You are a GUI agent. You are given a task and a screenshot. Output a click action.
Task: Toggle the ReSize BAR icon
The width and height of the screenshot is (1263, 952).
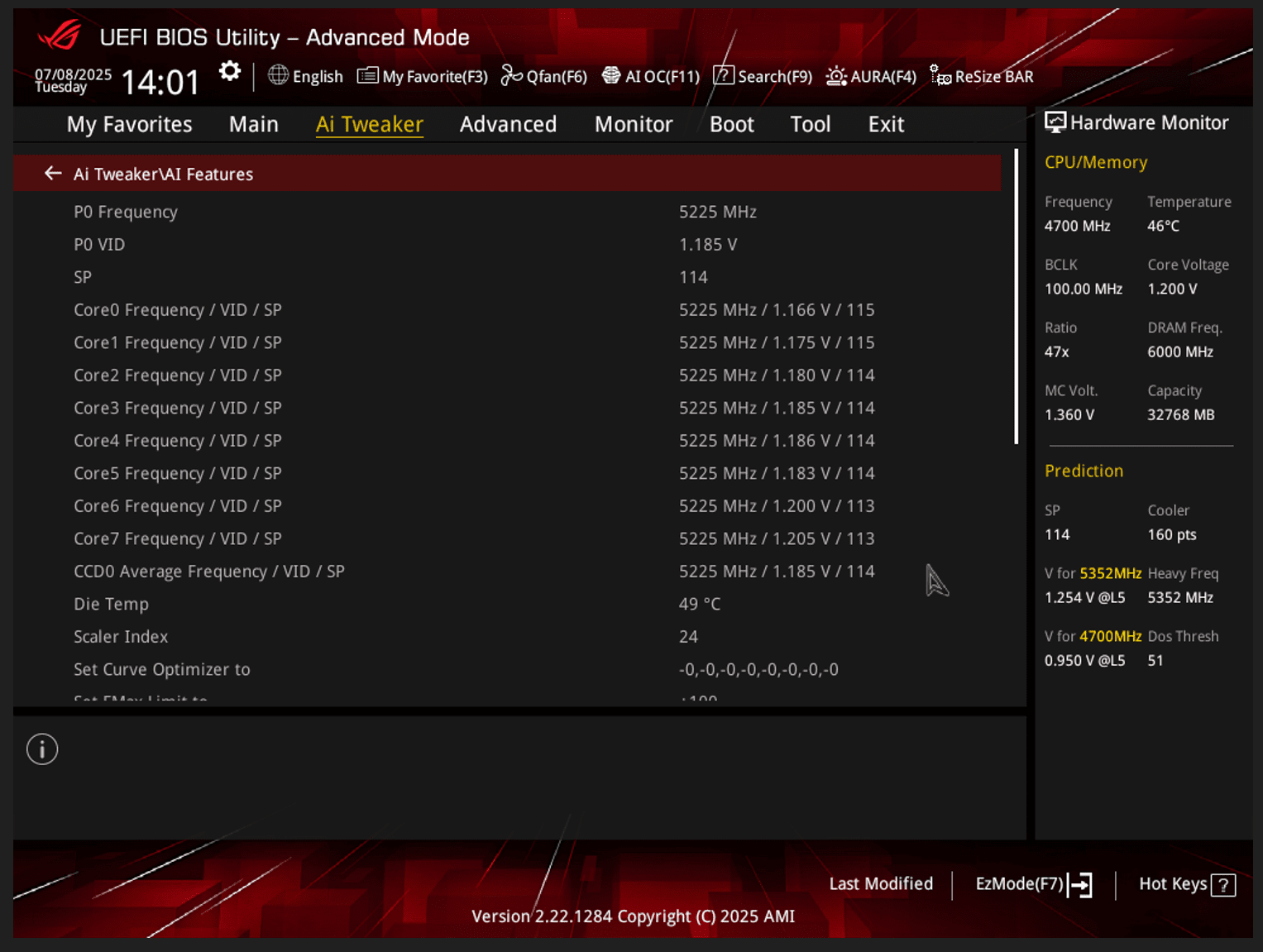pyautogui.click(x=940, y=75)
